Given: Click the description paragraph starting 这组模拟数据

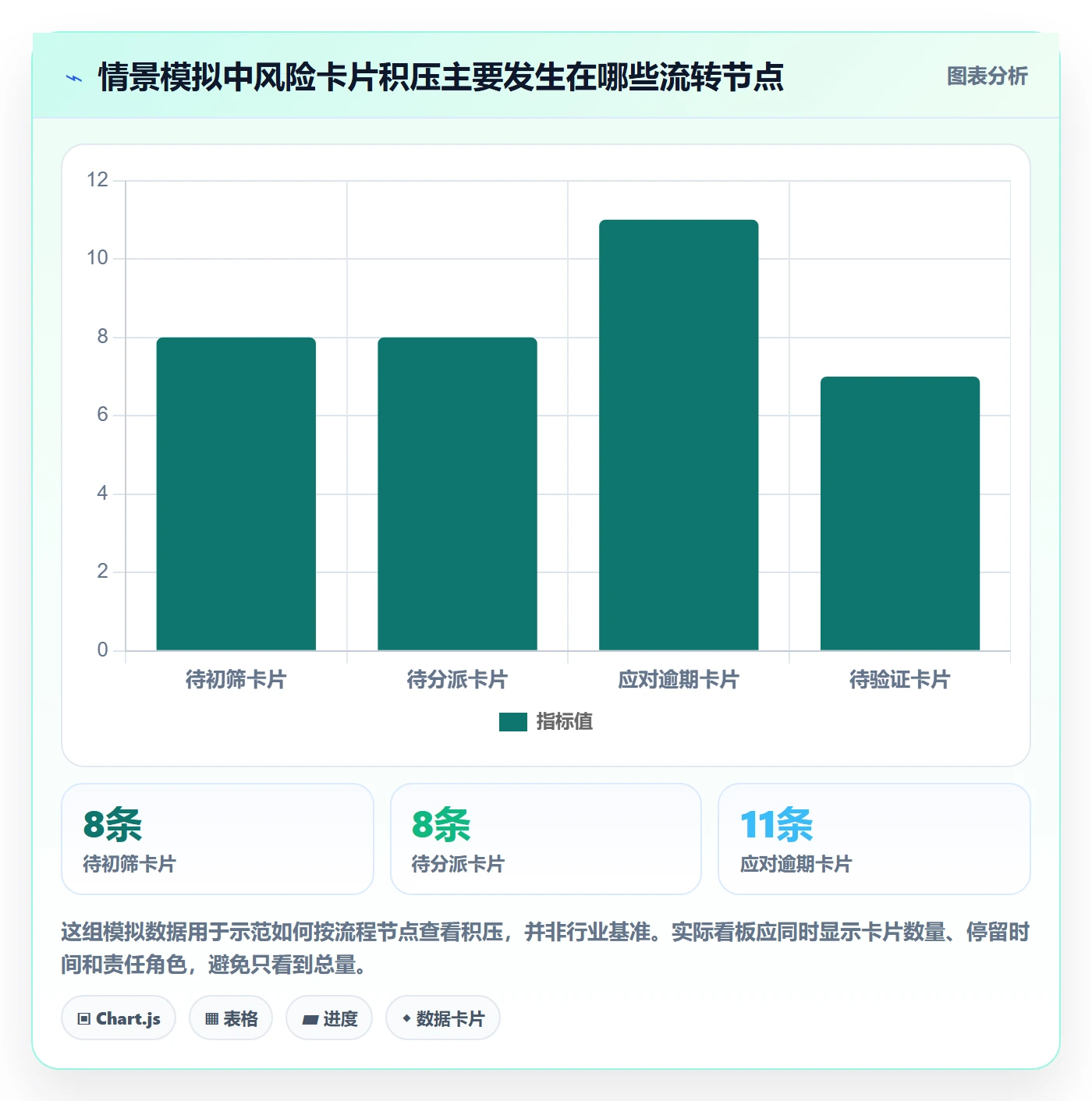Looking at the screenshot, I should coord(545,948).
